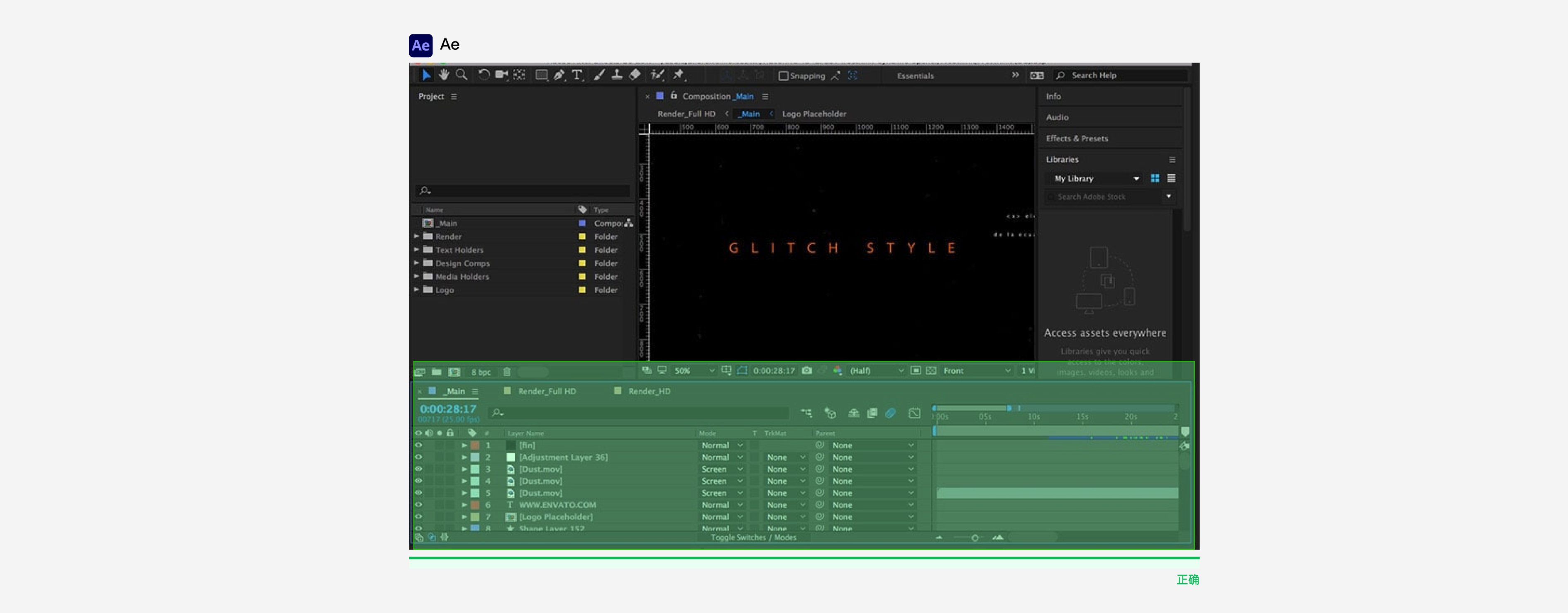Select the Rotation tool
1568x613 pixels.
483,75
